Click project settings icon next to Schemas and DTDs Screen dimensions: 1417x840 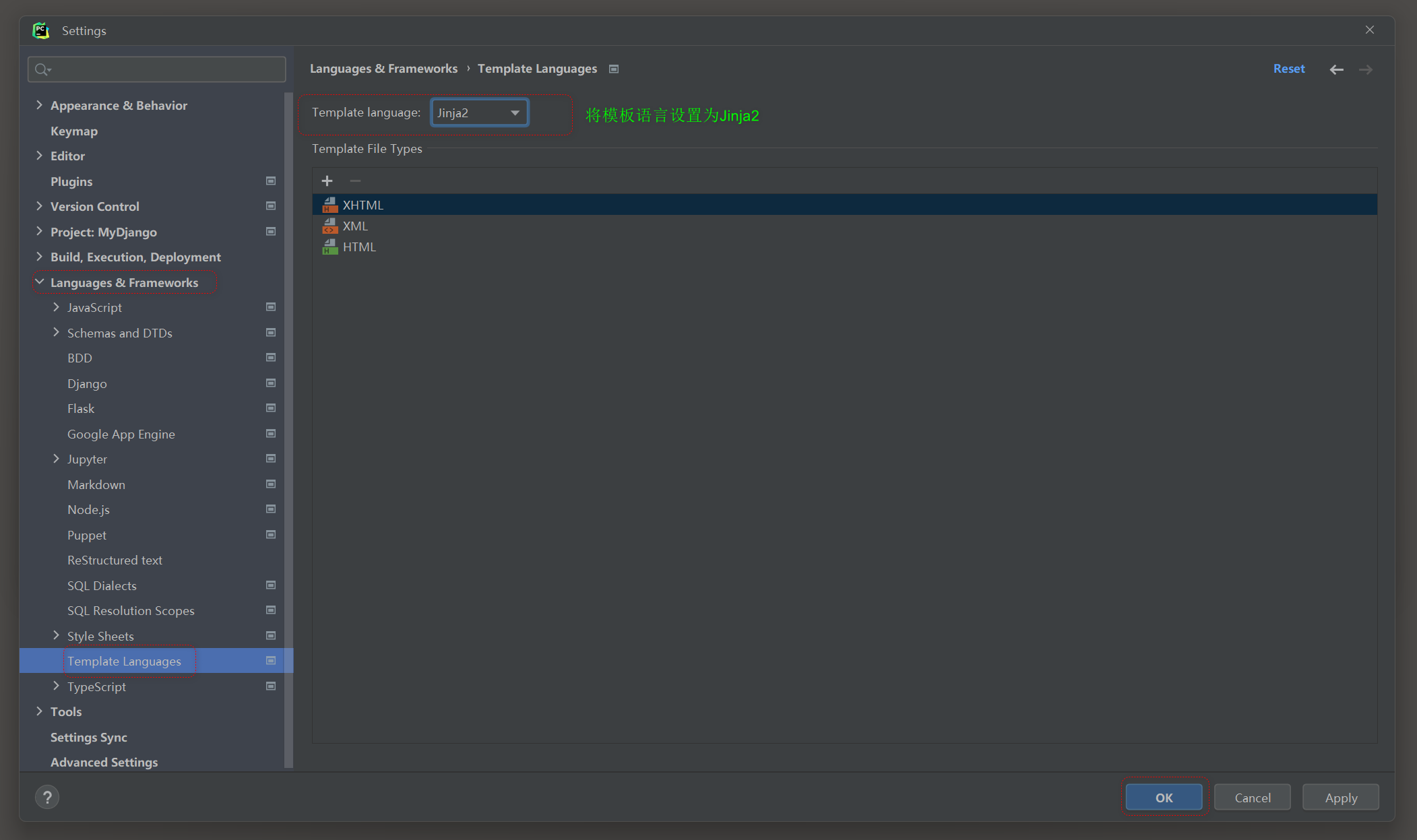(x=271, y=333)
